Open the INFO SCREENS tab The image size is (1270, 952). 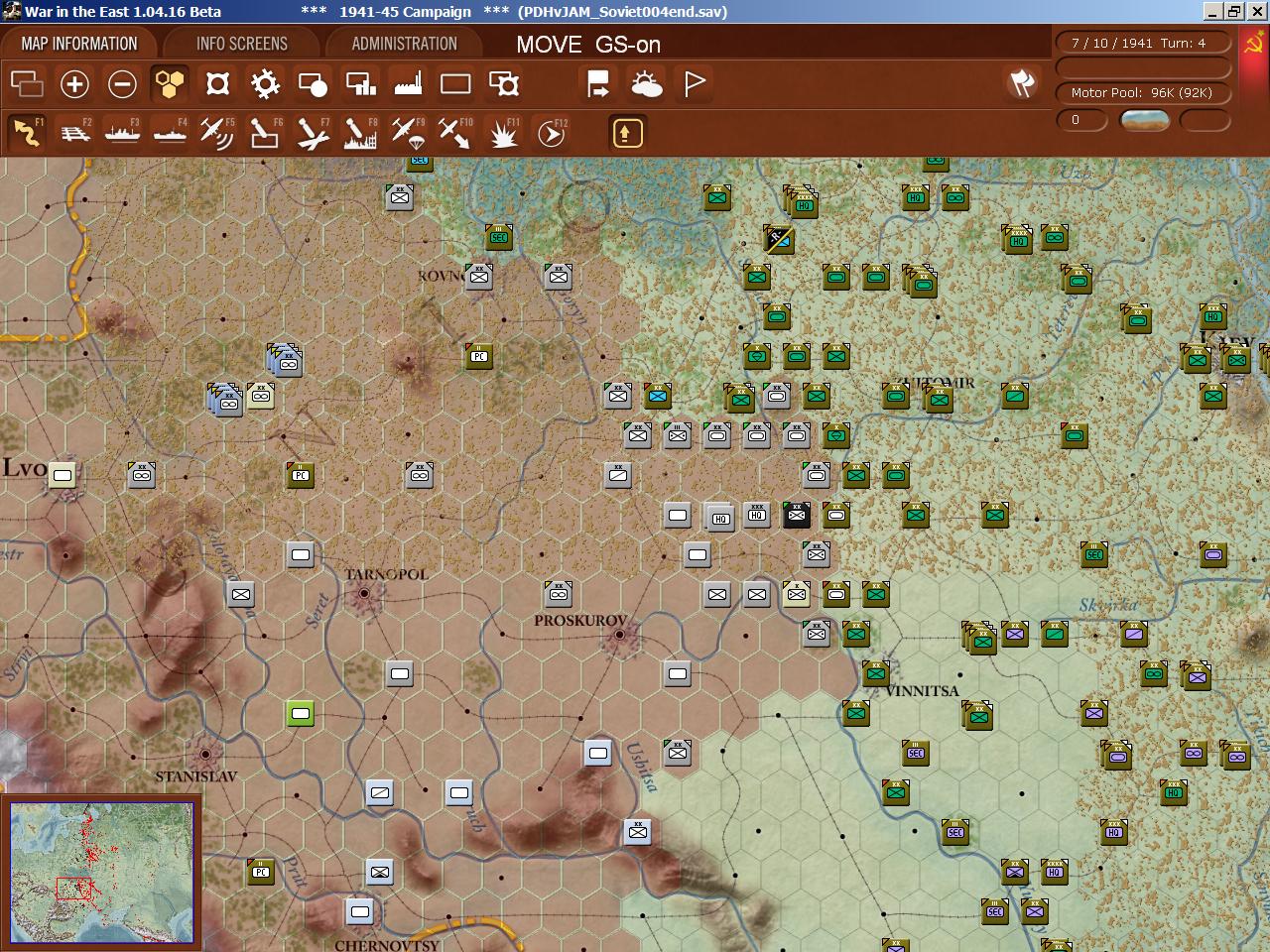coord(242,44)
